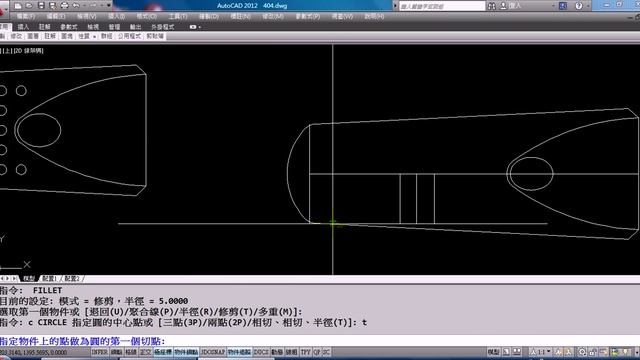Toggle 3DOSNAP in status bar
Image resolution: width=640 pixels, height=360 pixels.
[213, 352]
